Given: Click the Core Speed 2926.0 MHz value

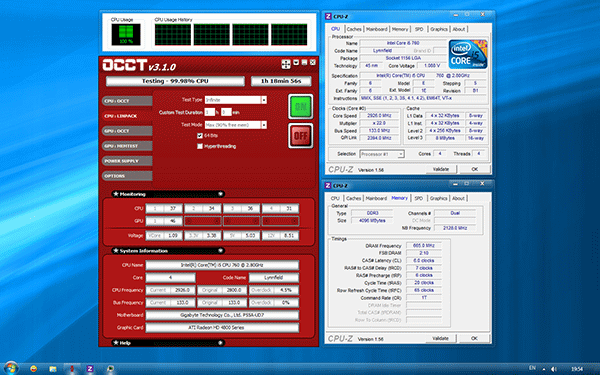Looking at the screenshot, I should (x=379, y=116).
